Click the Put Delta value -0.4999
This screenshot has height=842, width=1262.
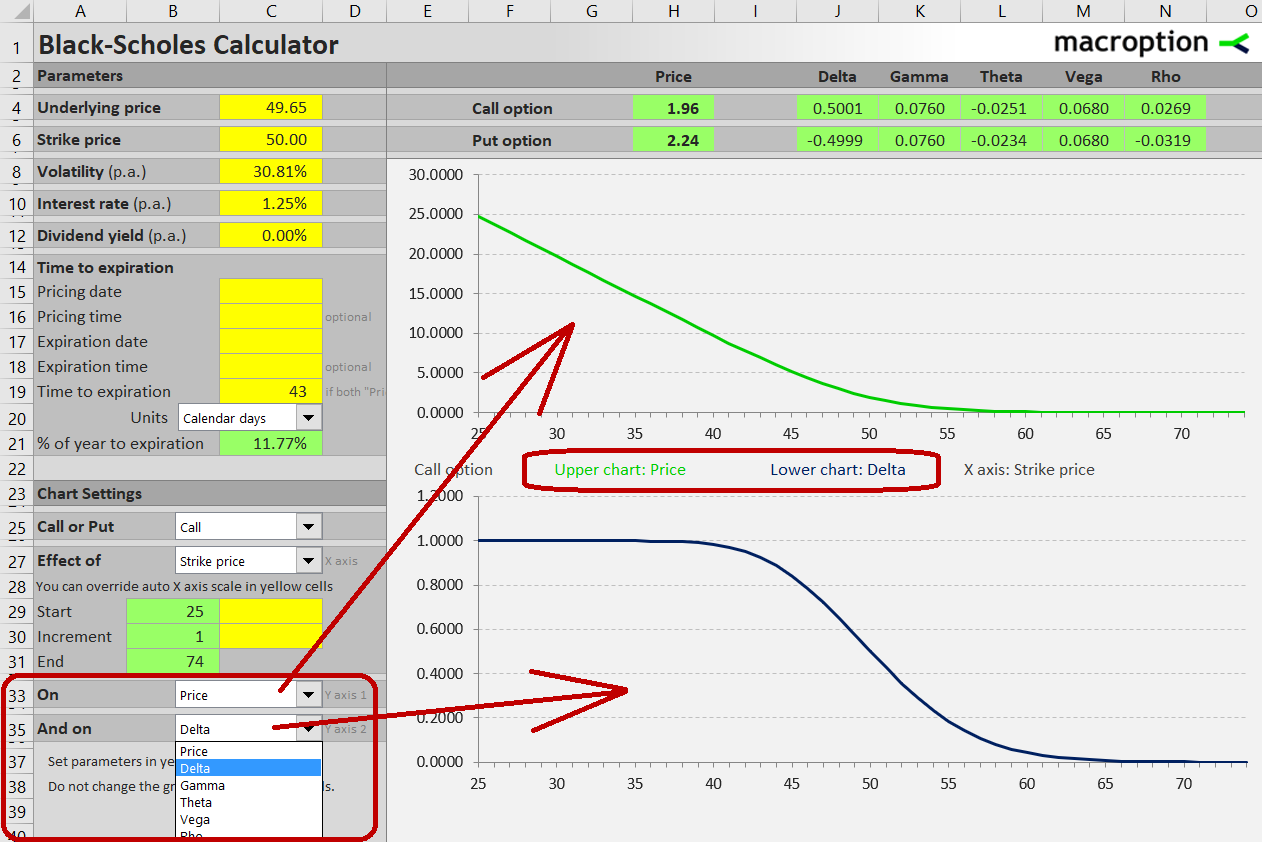click(837, 140)
